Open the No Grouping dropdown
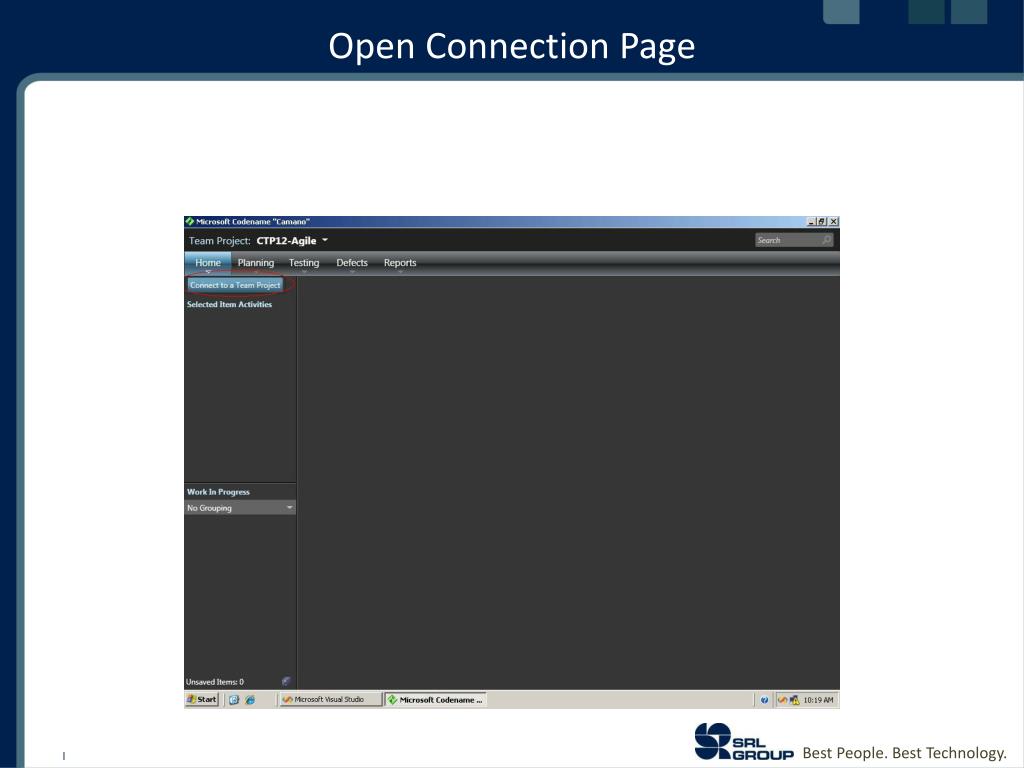1024x768 pixels. 240,507
